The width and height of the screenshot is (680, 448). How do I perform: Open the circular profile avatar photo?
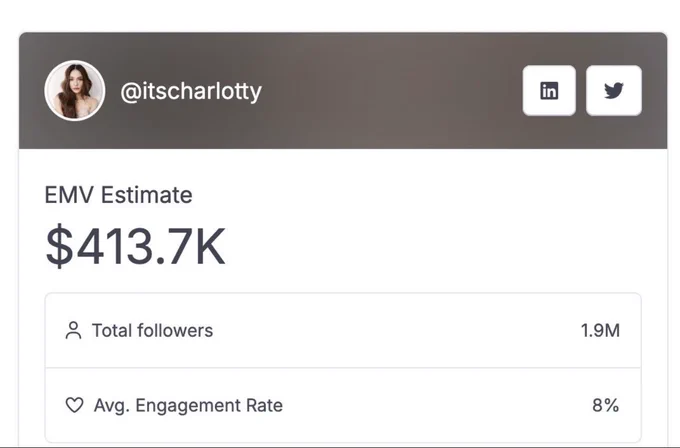pyautogui.click(x=75, y=90)
